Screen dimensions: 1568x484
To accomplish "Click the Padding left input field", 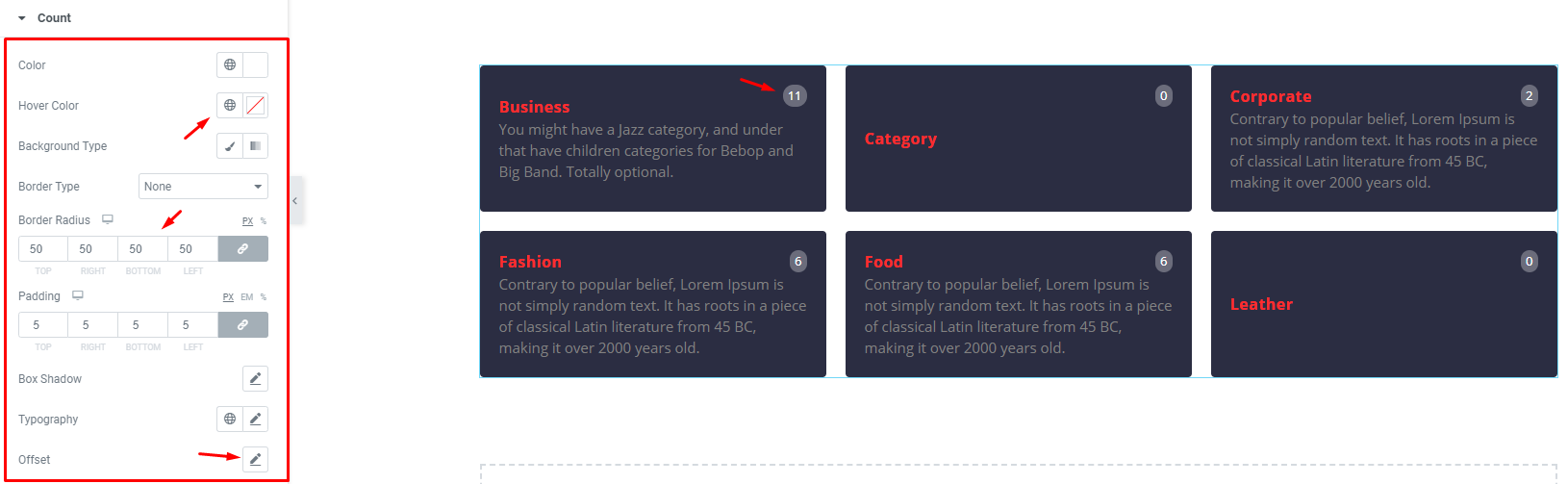I will [193, 325].
